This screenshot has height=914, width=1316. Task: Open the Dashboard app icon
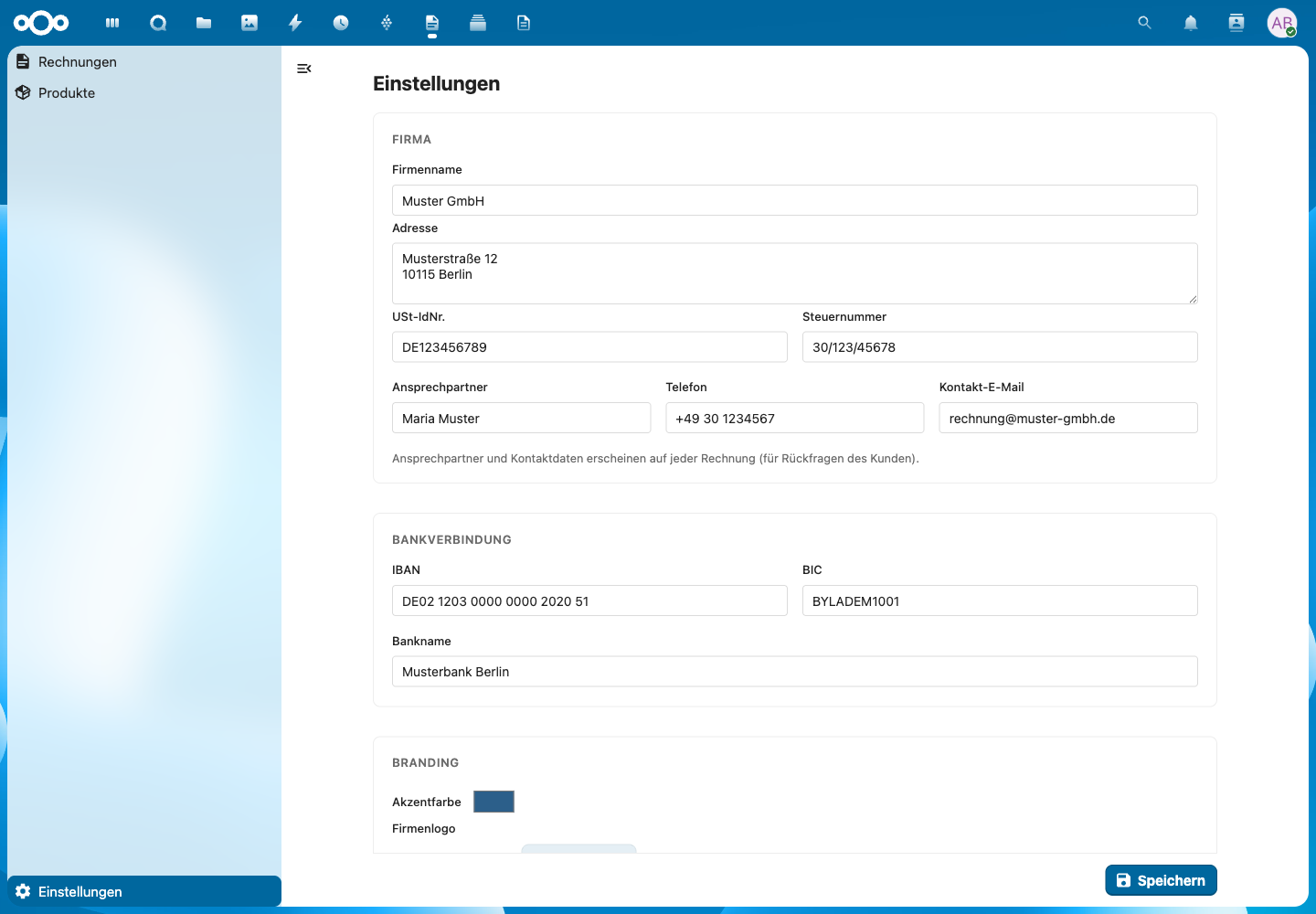[x=112, y=23]
